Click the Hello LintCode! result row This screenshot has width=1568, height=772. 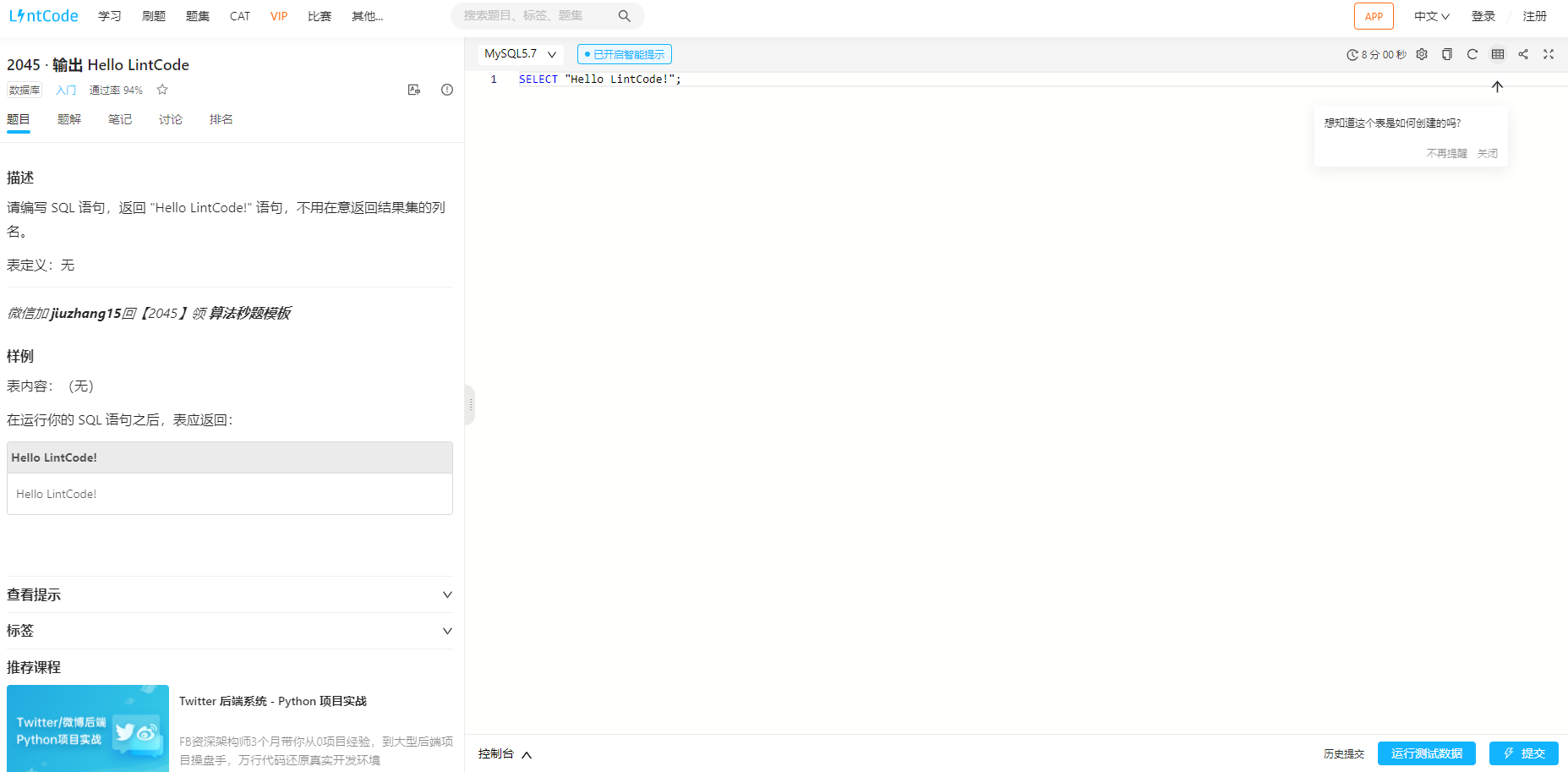[x=230, y=494]
